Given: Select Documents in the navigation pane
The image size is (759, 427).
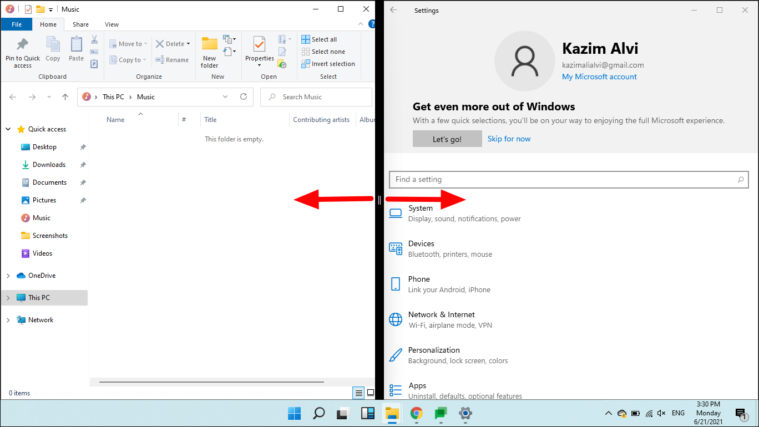Looking at the screenshot, I should click(x=49, y=183).
